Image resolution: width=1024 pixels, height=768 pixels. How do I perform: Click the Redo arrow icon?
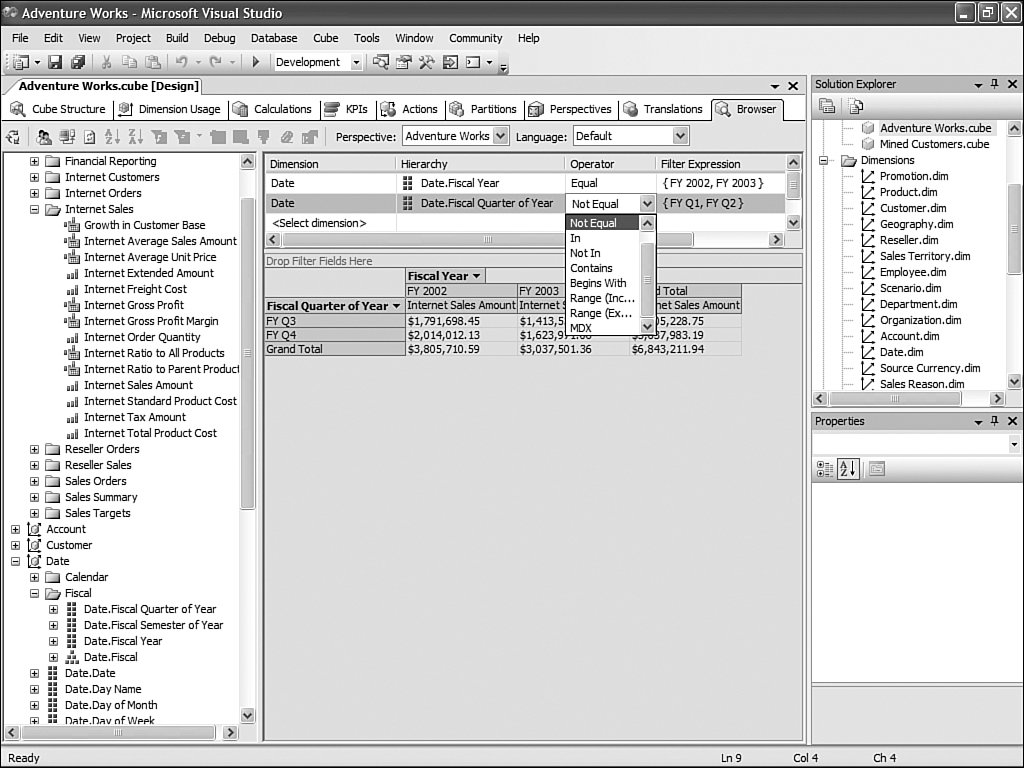215,62
